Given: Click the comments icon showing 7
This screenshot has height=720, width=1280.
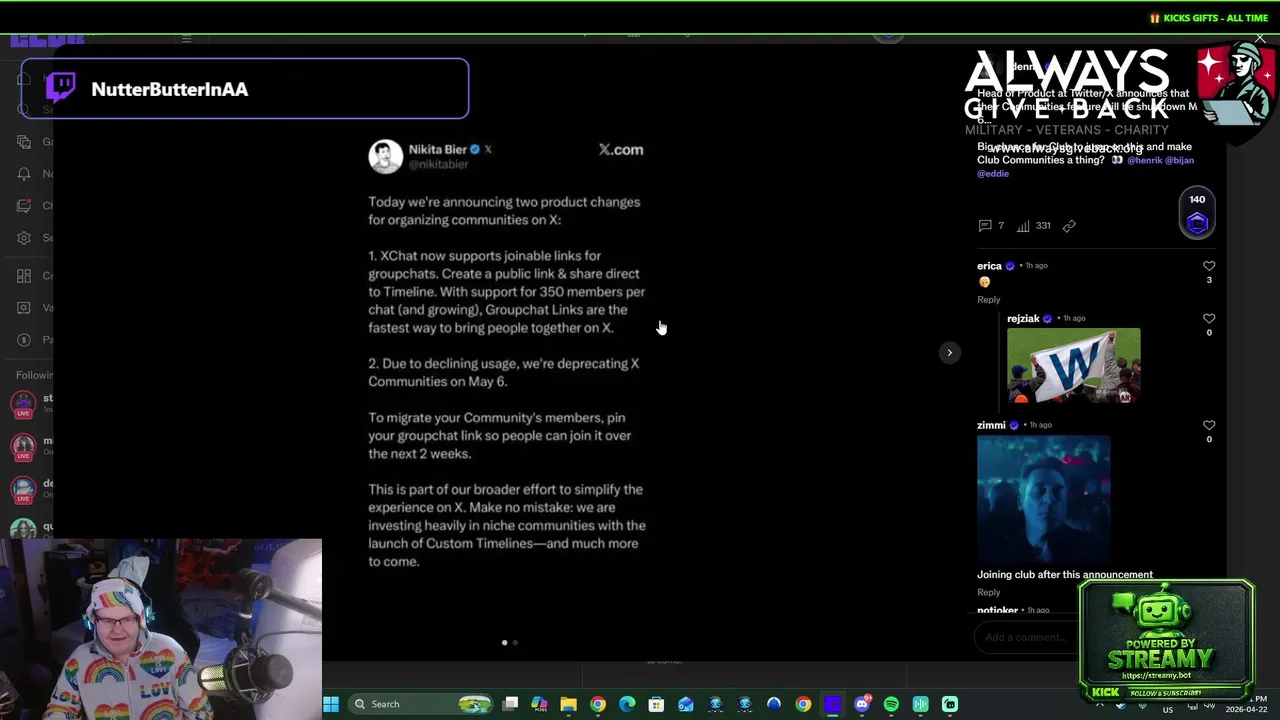Looking at the screenshot, I should coord(985,226).
